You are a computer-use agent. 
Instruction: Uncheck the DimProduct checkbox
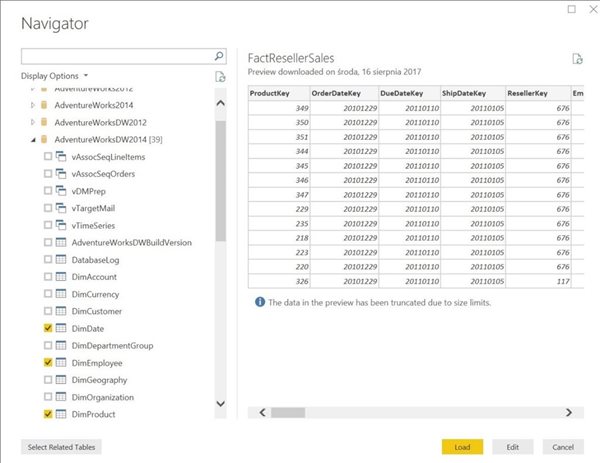point(48,414)
